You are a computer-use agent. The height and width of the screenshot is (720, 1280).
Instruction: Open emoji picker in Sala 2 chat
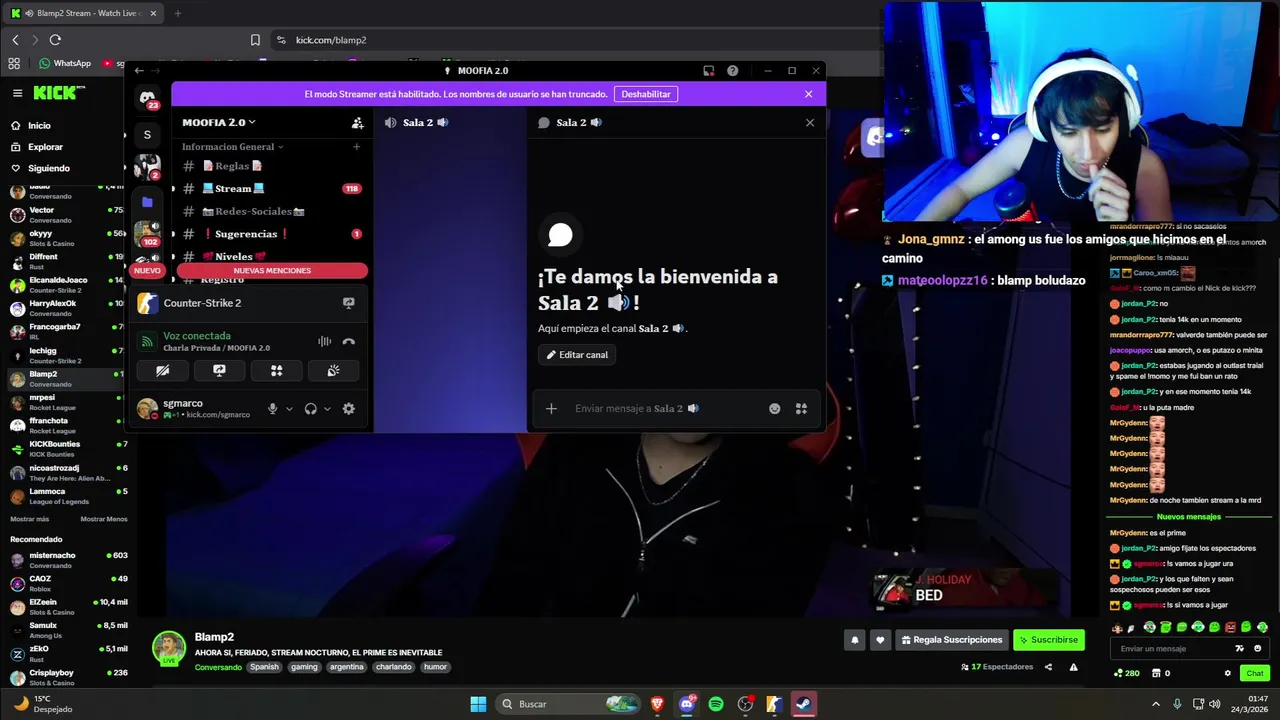point(774,409)
